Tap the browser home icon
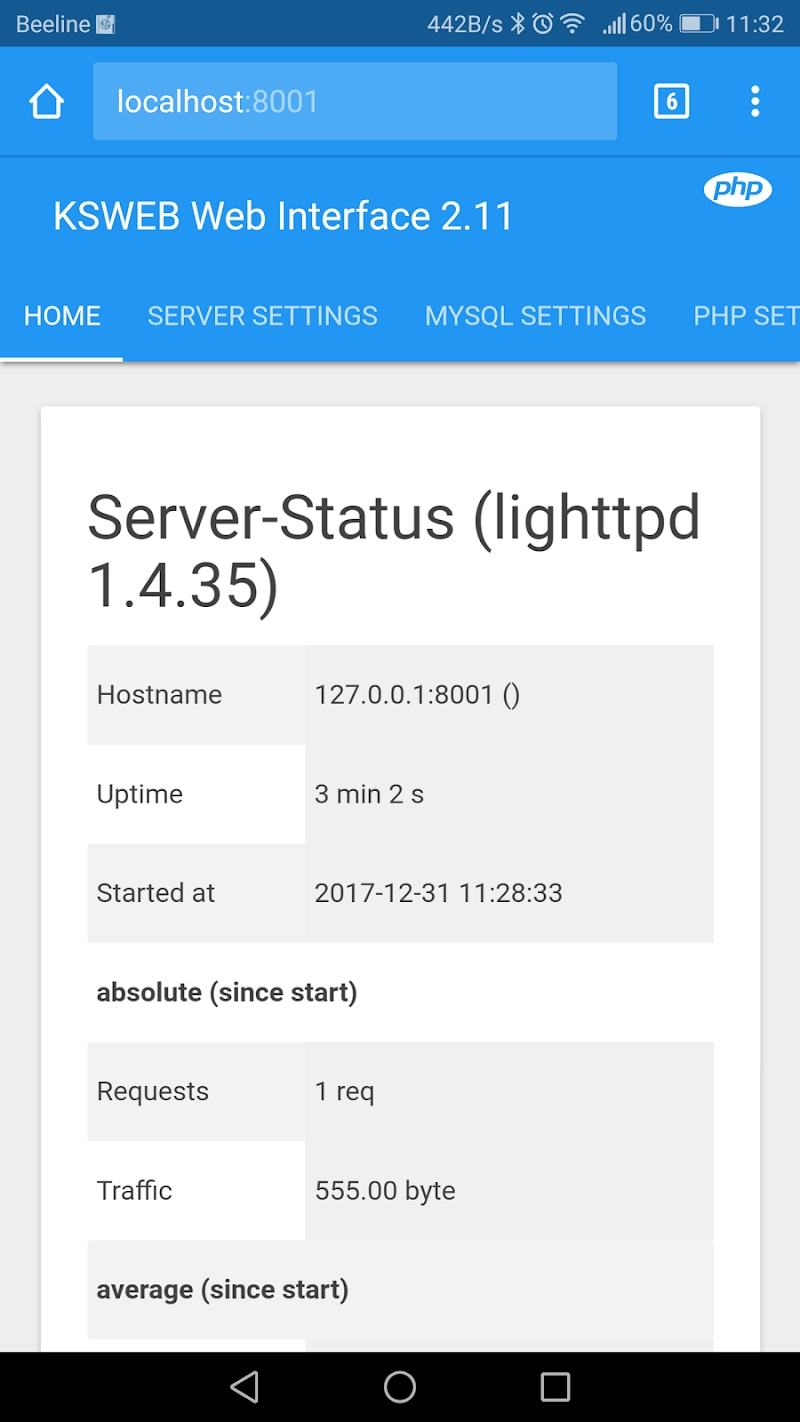Screen dimensions: 800x1422 pos(46,100)
